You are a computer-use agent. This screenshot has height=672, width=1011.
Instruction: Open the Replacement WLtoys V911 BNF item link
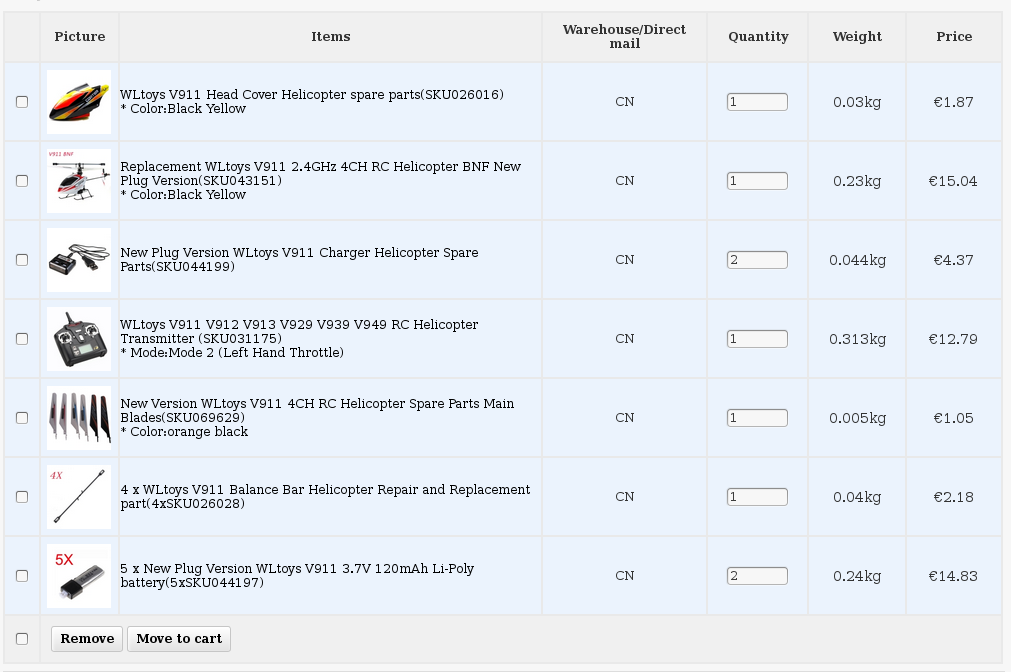320,173
